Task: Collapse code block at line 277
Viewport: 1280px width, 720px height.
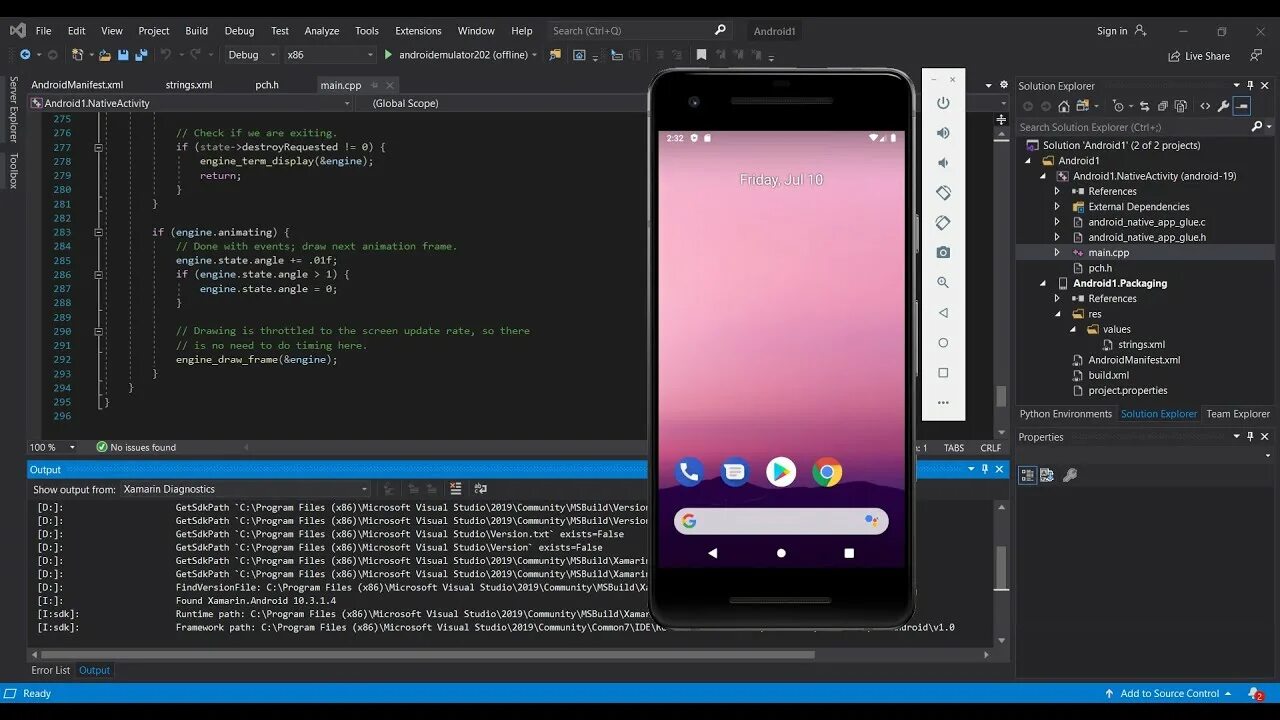Action: (98, 147)
